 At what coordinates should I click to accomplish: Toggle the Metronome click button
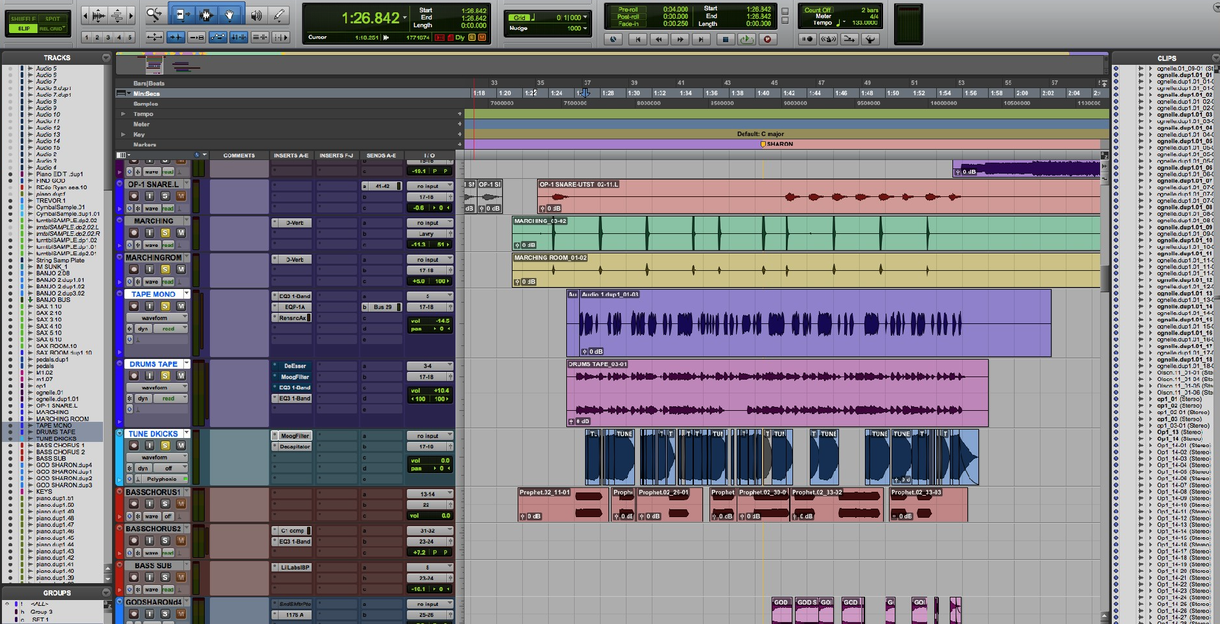pyautogui.click(x=829, y=39)
